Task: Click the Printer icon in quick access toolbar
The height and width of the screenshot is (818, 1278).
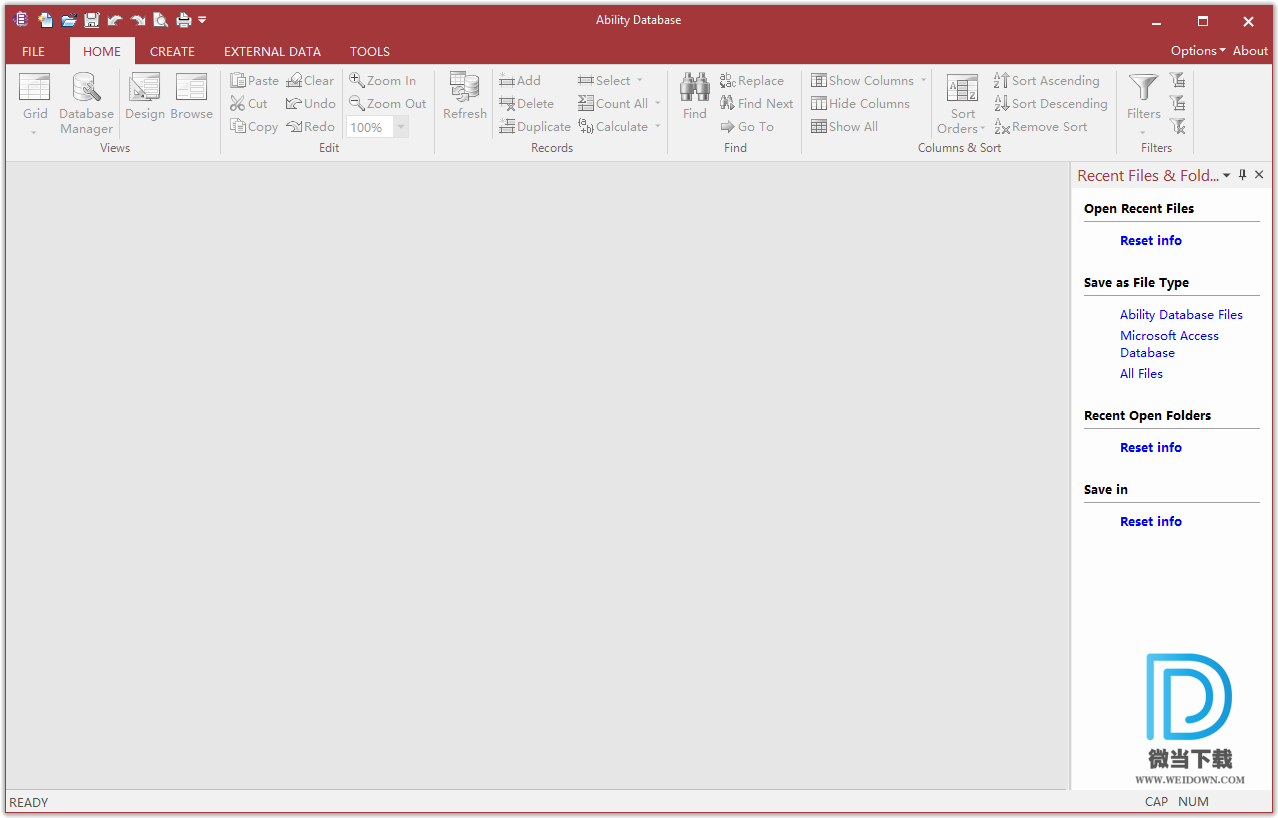Action: point(184,20)
